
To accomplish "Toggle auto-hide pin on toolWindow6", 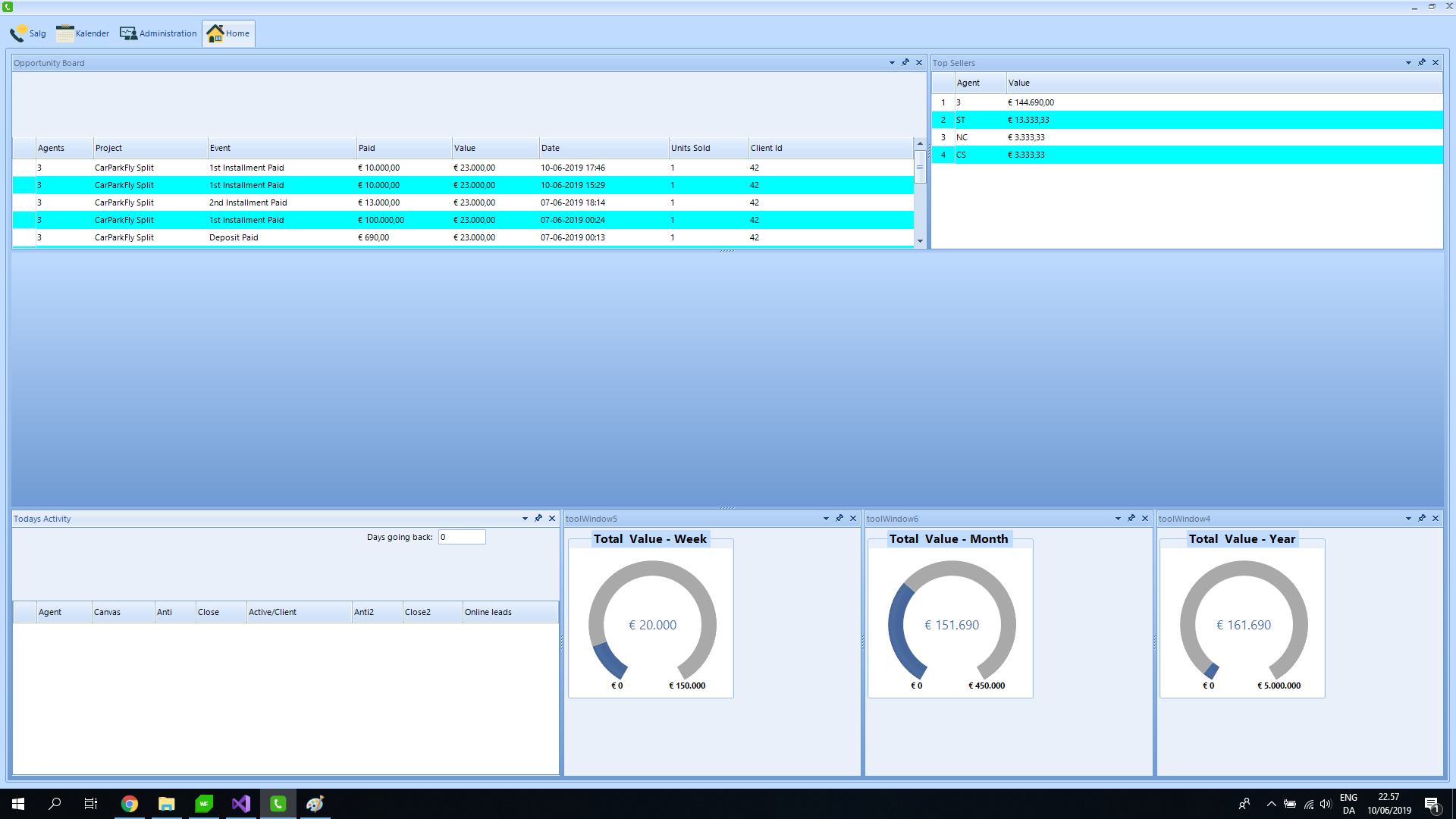I will point(1131,519).
